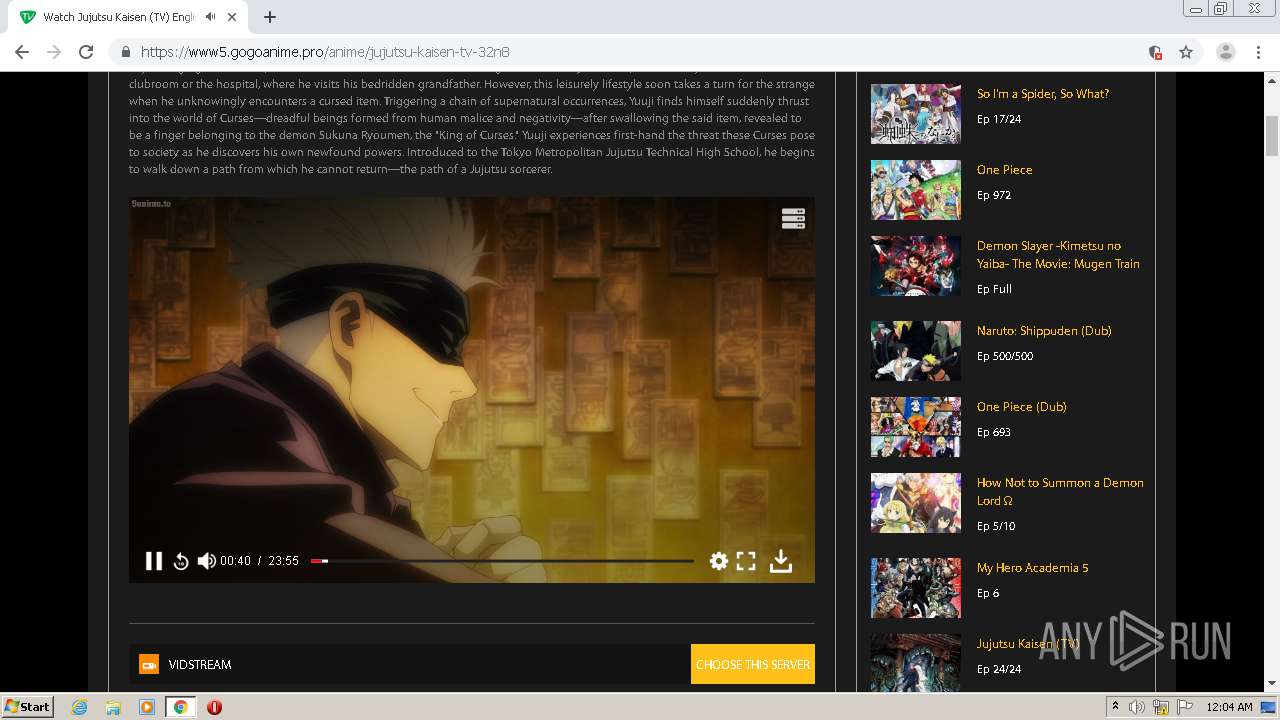Open Chrome profile avatar menu
The image size is (1280, 720).
coord(1226,52)
